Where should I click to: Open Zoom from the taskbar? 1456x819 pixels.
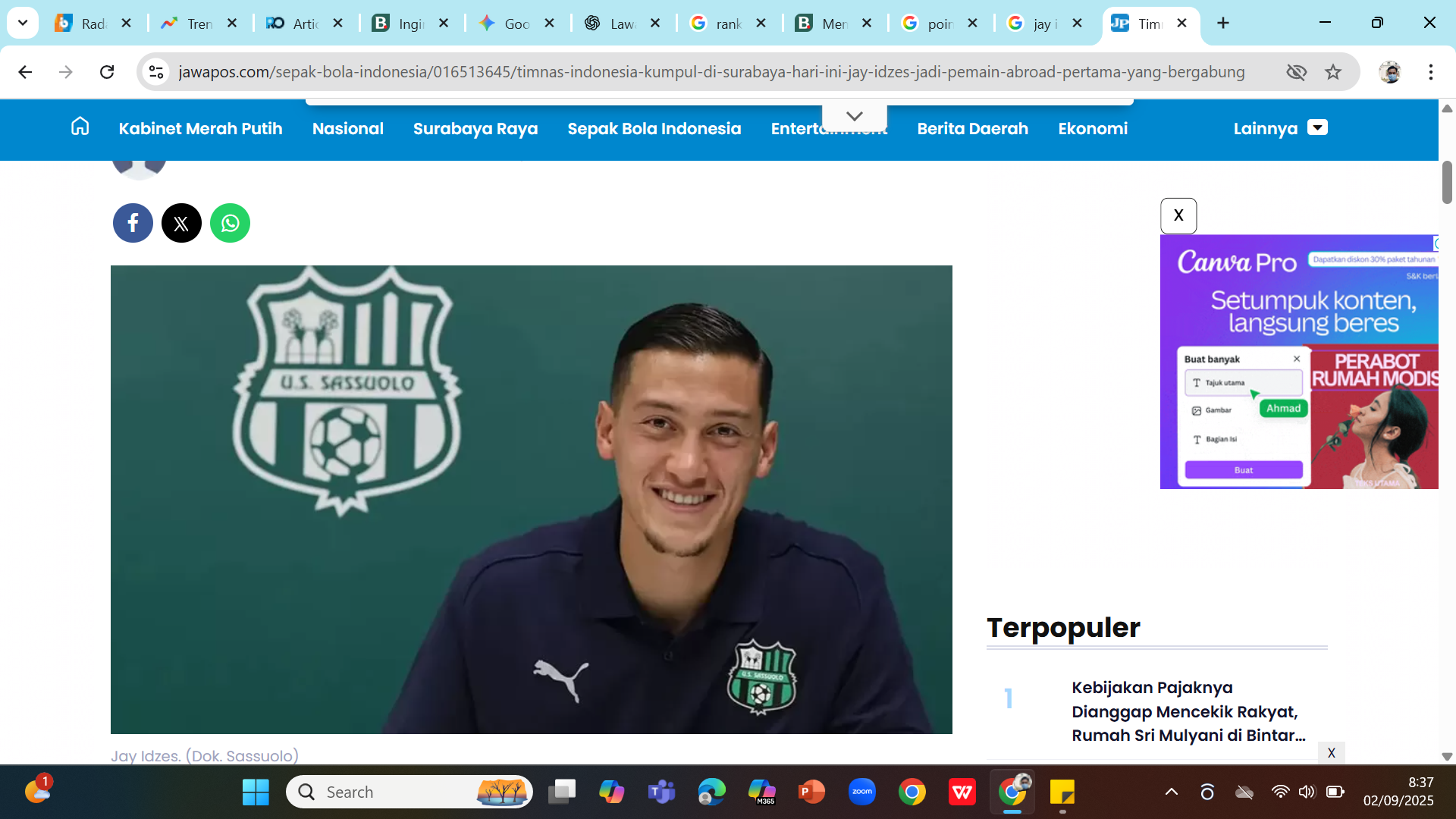862,792
